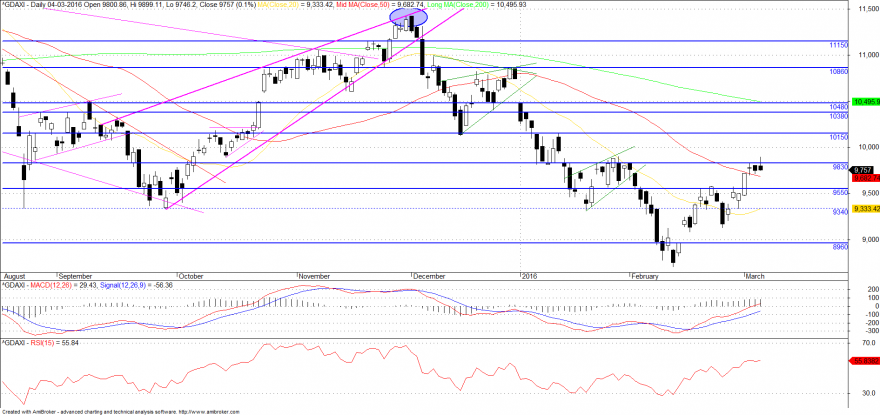Click the 200 MACD axis label
This screenshot has width=880, height=415.
873,289
